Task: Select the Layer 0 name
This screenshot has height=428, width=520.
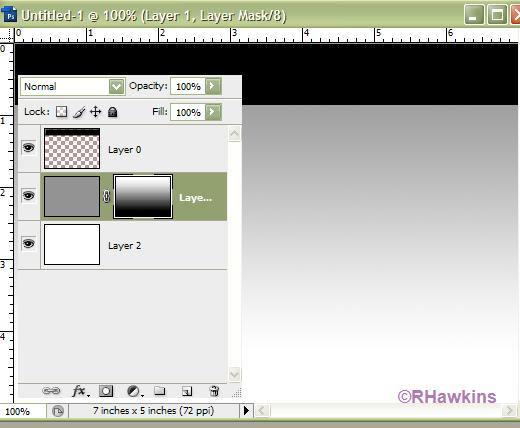Action: pyautogui.click(x=125, y=150)
